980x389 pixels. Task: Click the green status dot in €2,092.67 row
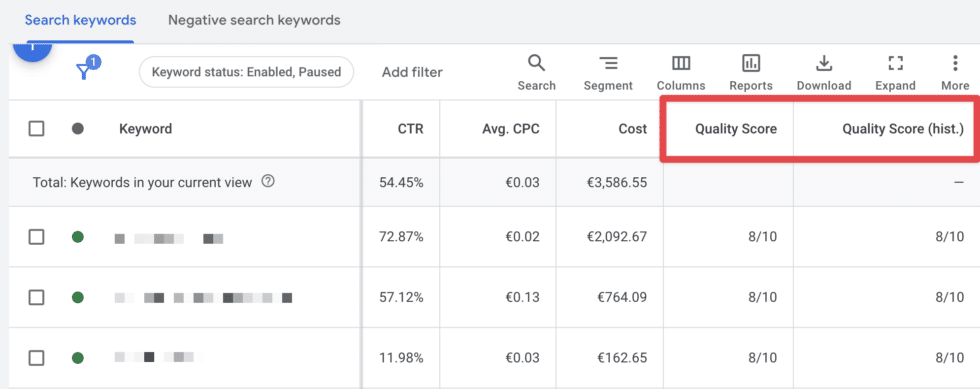click(78, 237)
